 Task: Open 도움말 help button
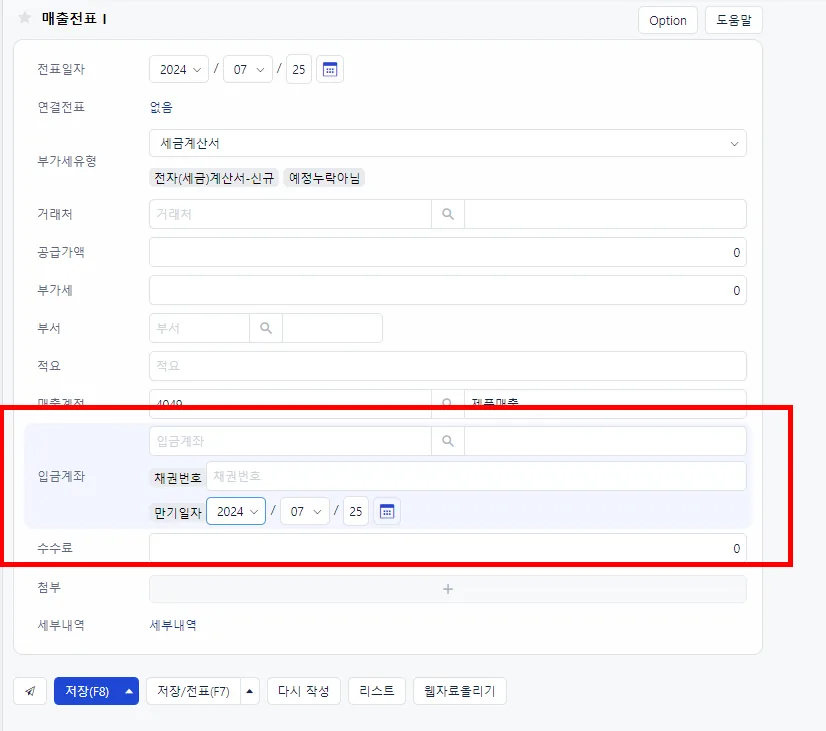tap(734, 21)
